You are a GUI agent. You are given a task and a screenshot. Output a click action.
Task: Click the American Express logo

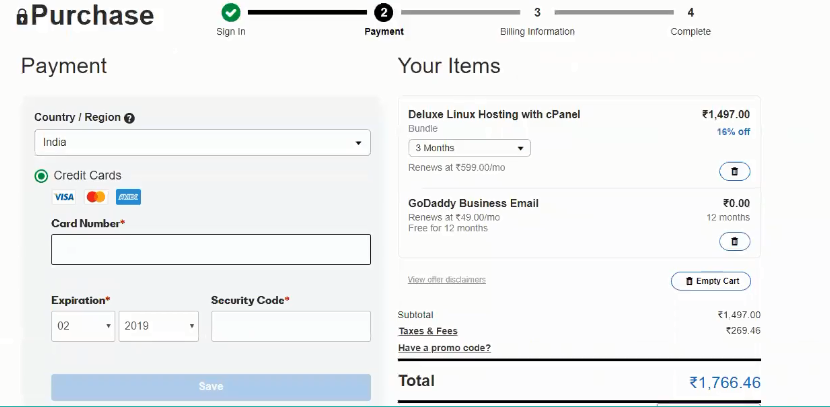(x=128, y=197)
